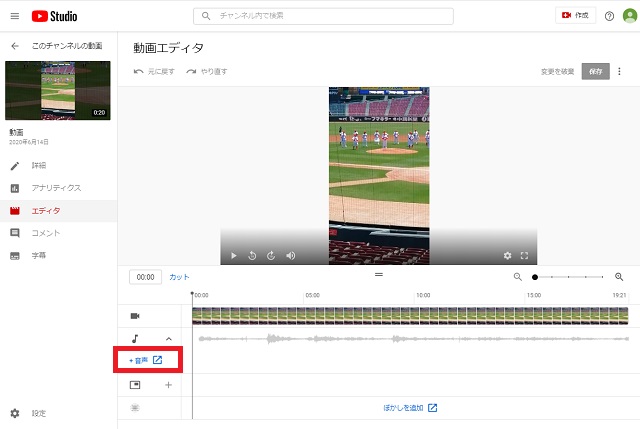
Task: Click the video preview image
Action: pyautogui.click(x=379, y=176)
